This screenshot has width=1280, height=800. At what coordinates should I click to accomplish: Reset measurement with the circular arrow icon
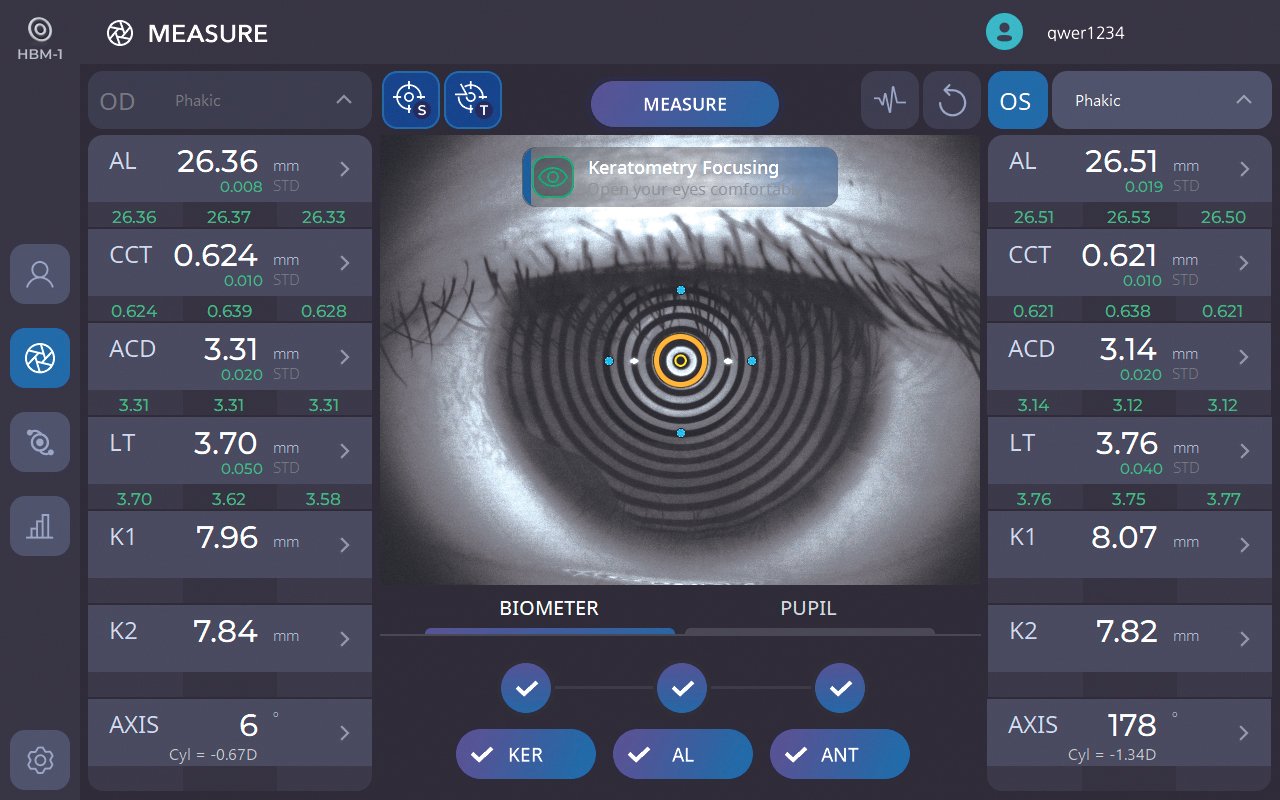pos(952,100)
